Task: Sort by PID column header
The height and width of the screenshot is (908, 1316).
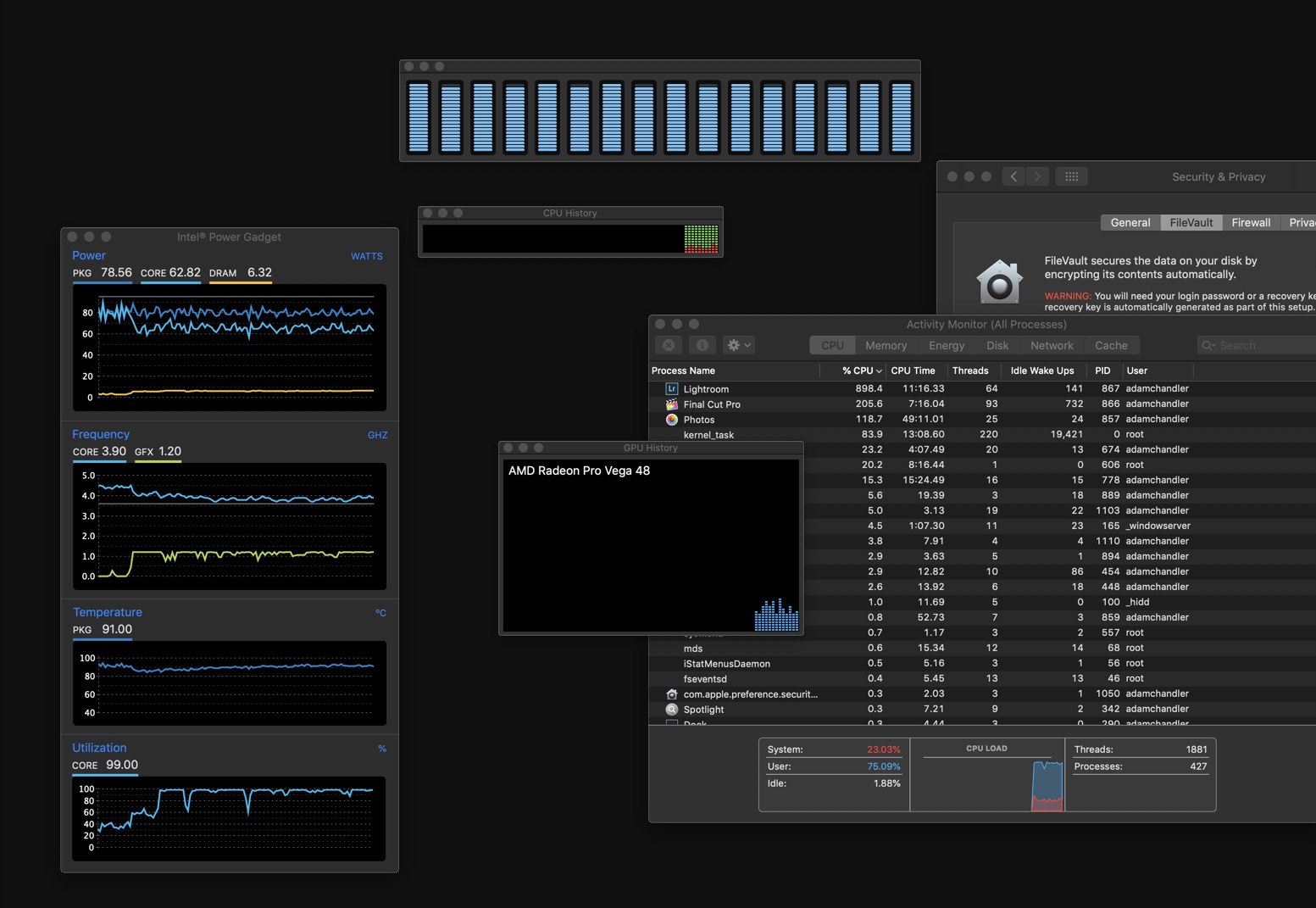Action: pyautogui.click(x=1105, y=370)
